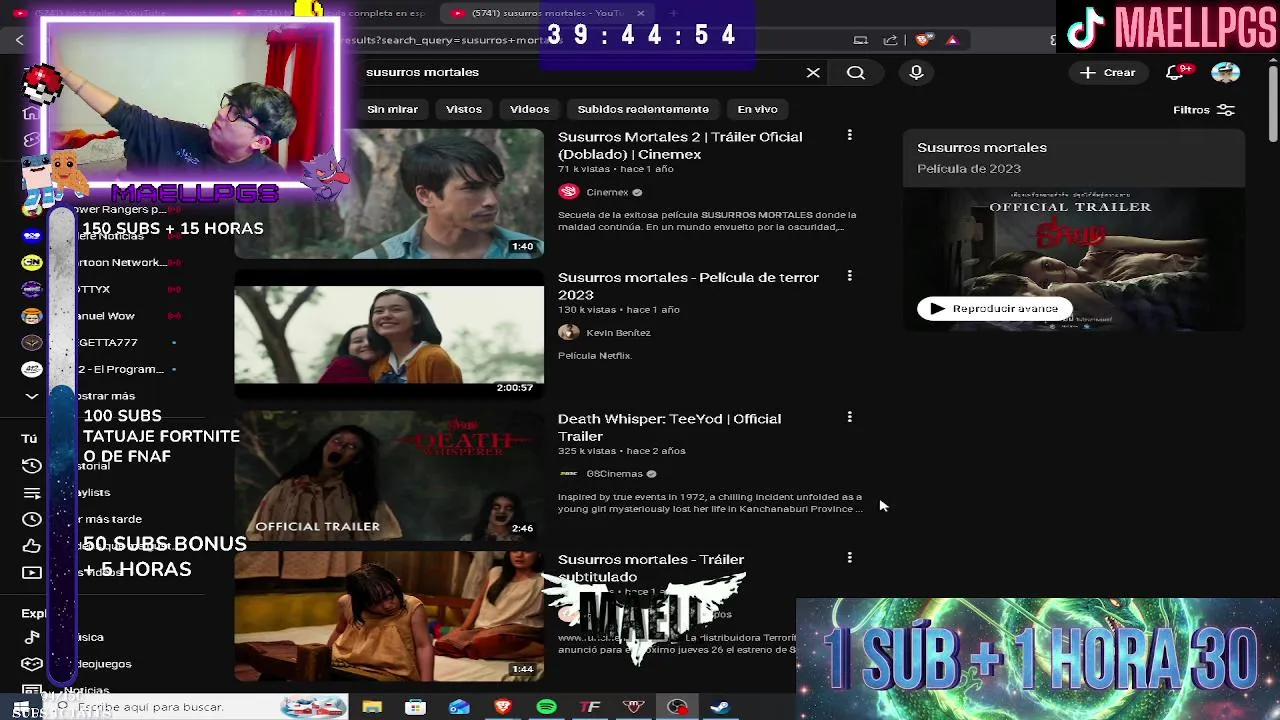Start voice search with the microphone icon
This screenshot has width=1280, height=720.
(916, 72)
